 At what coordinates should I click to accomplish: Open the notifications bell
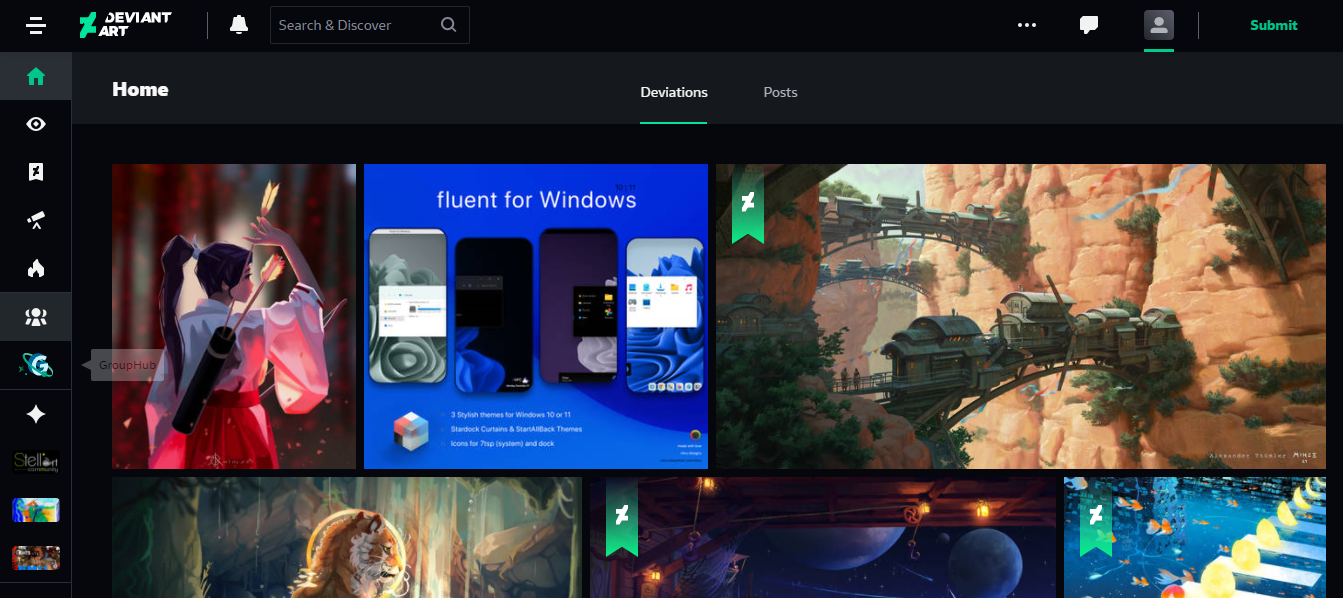pyautogui.click(x=239, y=25)
